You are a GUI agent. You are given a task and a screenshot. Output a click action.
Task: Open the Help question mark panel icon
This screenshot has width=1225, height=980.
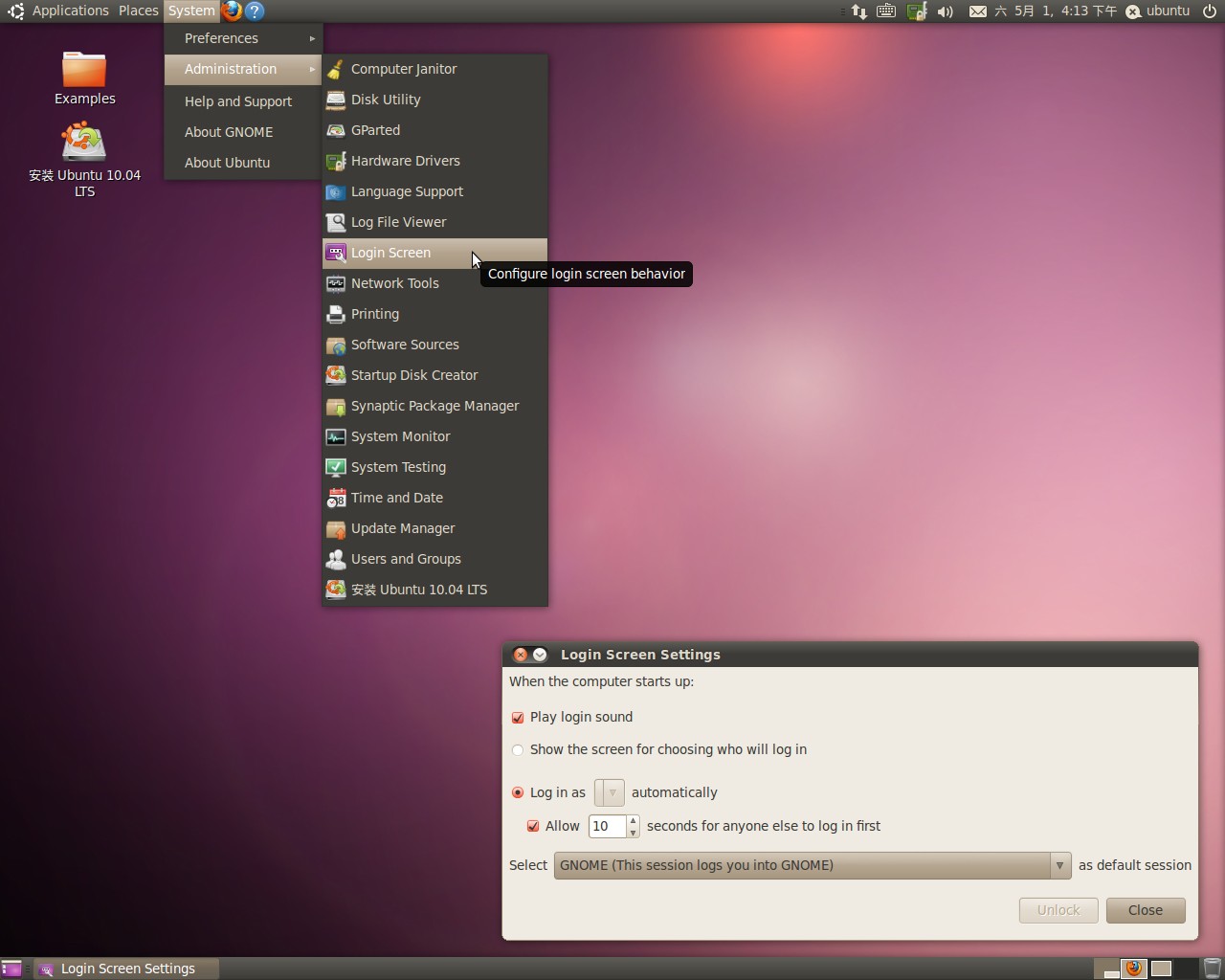255,11
